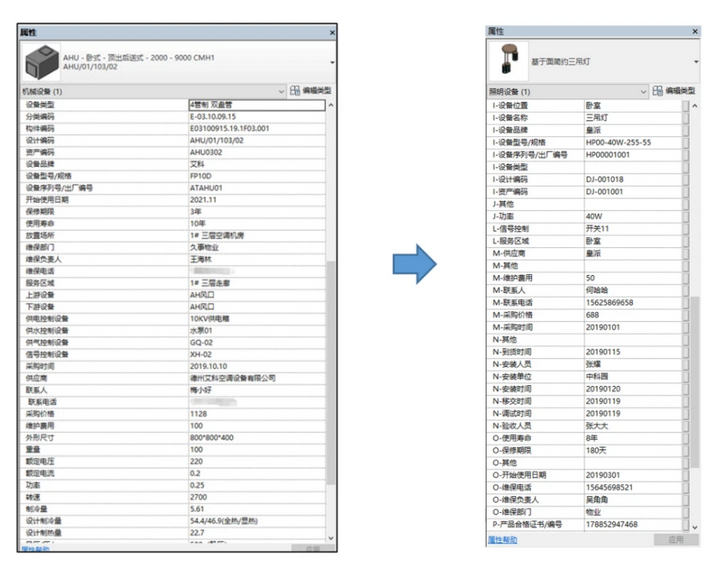Click the small button beside M-供应商 row

[x=685, y=253]
